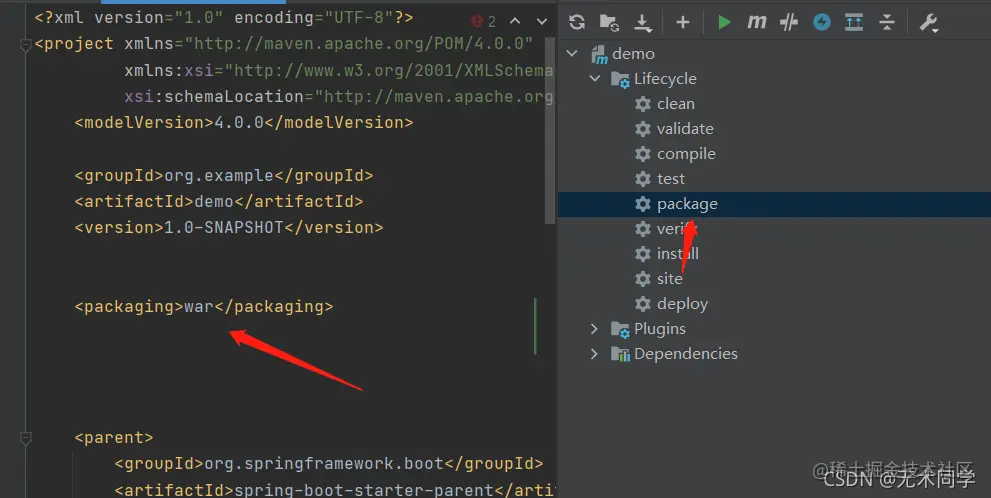This screenshot has height=498, width=991.
Task: Reload all Maven projects
Action: 576,23
